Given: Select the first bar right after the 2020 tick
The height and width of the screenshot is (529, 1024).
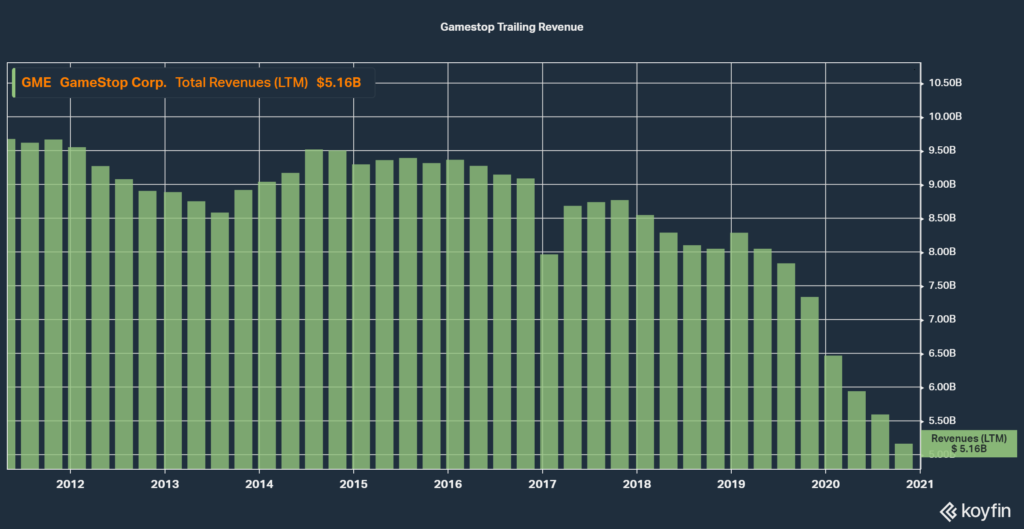Looking at the screenshot, I should pos(833,412).
